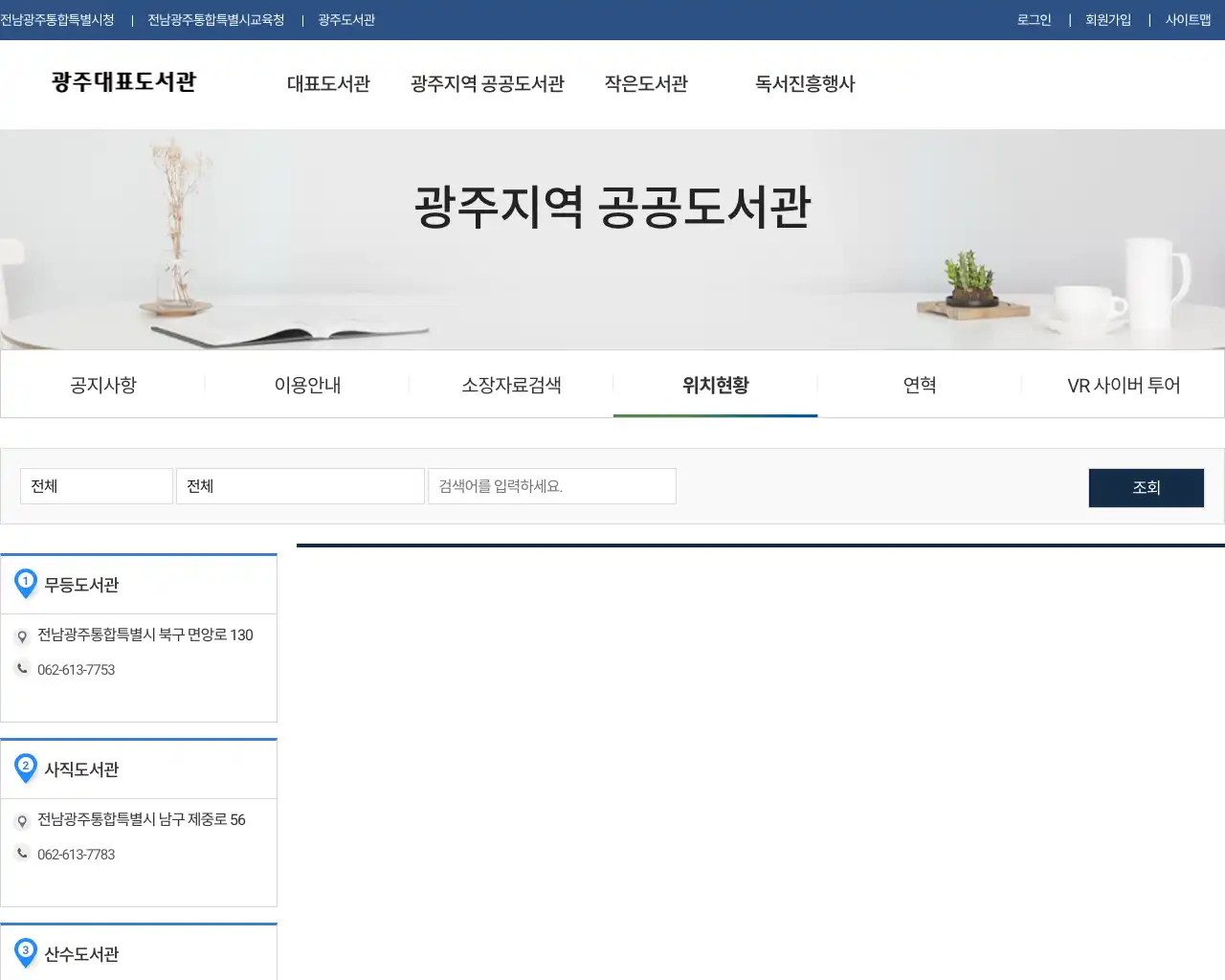Click the 회원가입 link

pyautogui.click(x=1108, y=20)
